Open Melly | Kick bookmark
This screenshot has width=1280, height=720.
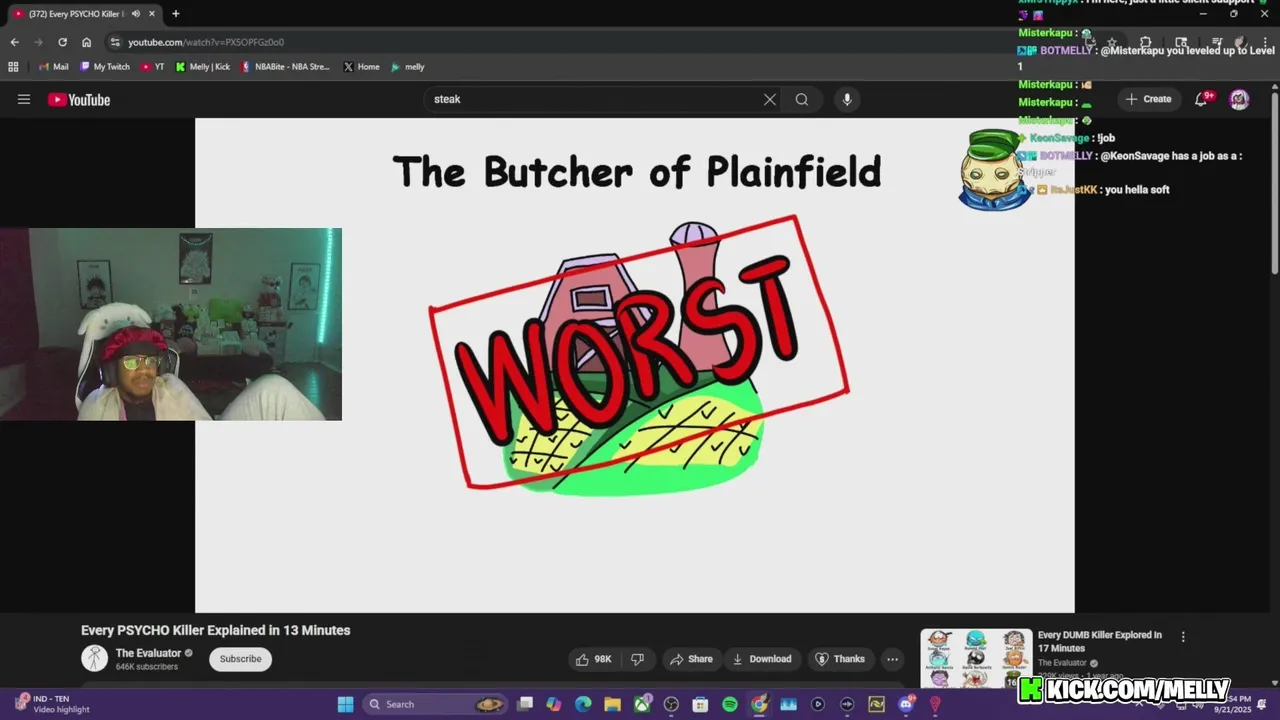203,67
